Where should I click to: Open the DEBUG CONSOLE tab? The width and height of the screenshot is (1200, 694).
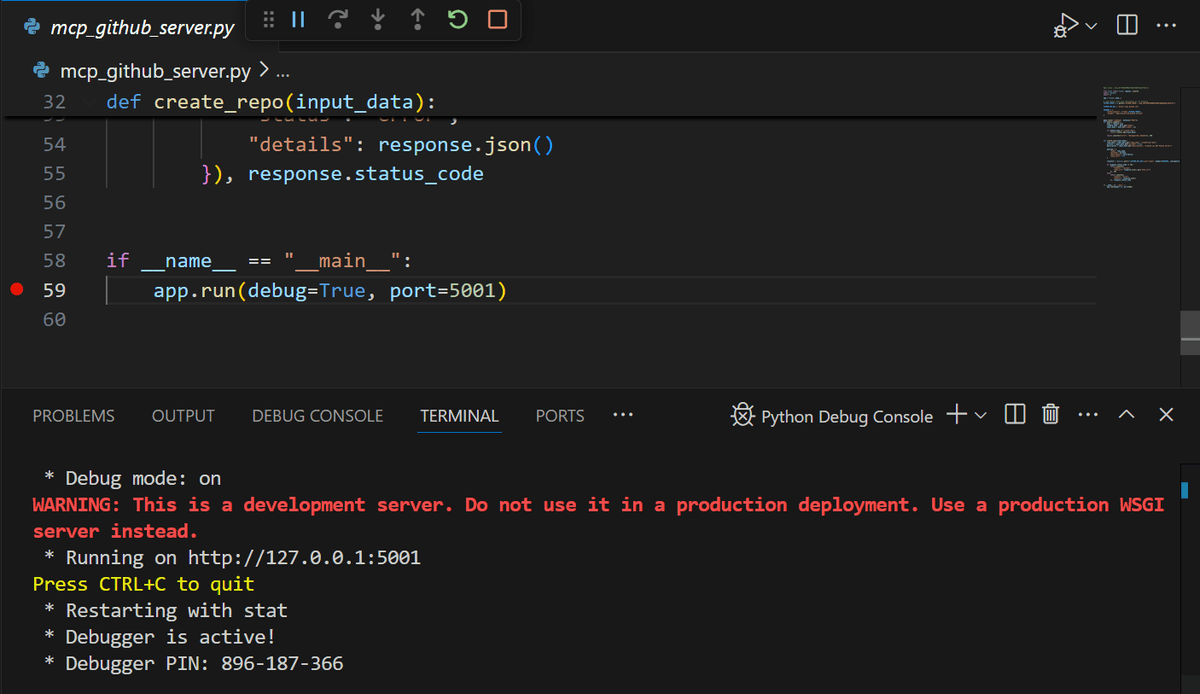coord(317,416)
